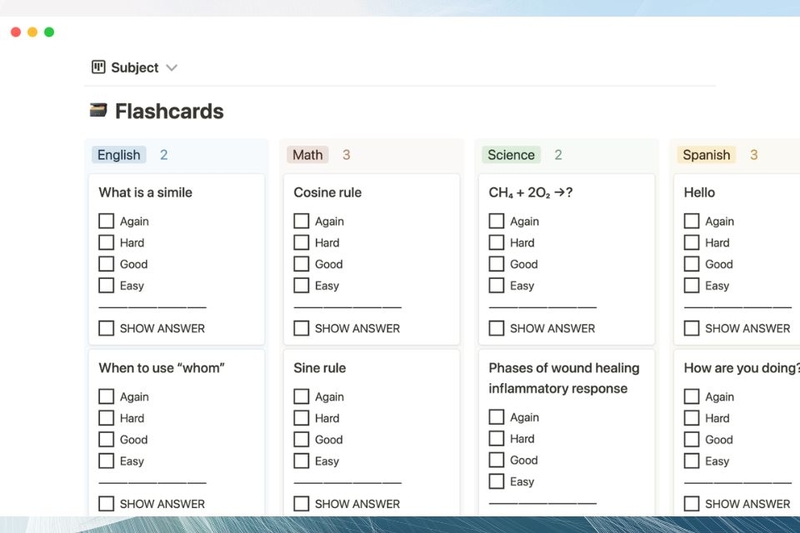Image resolution: width=800 pixels, height=533 pixels.
Task: Select the Spanish group tag
Action: (x=707, y=155)
